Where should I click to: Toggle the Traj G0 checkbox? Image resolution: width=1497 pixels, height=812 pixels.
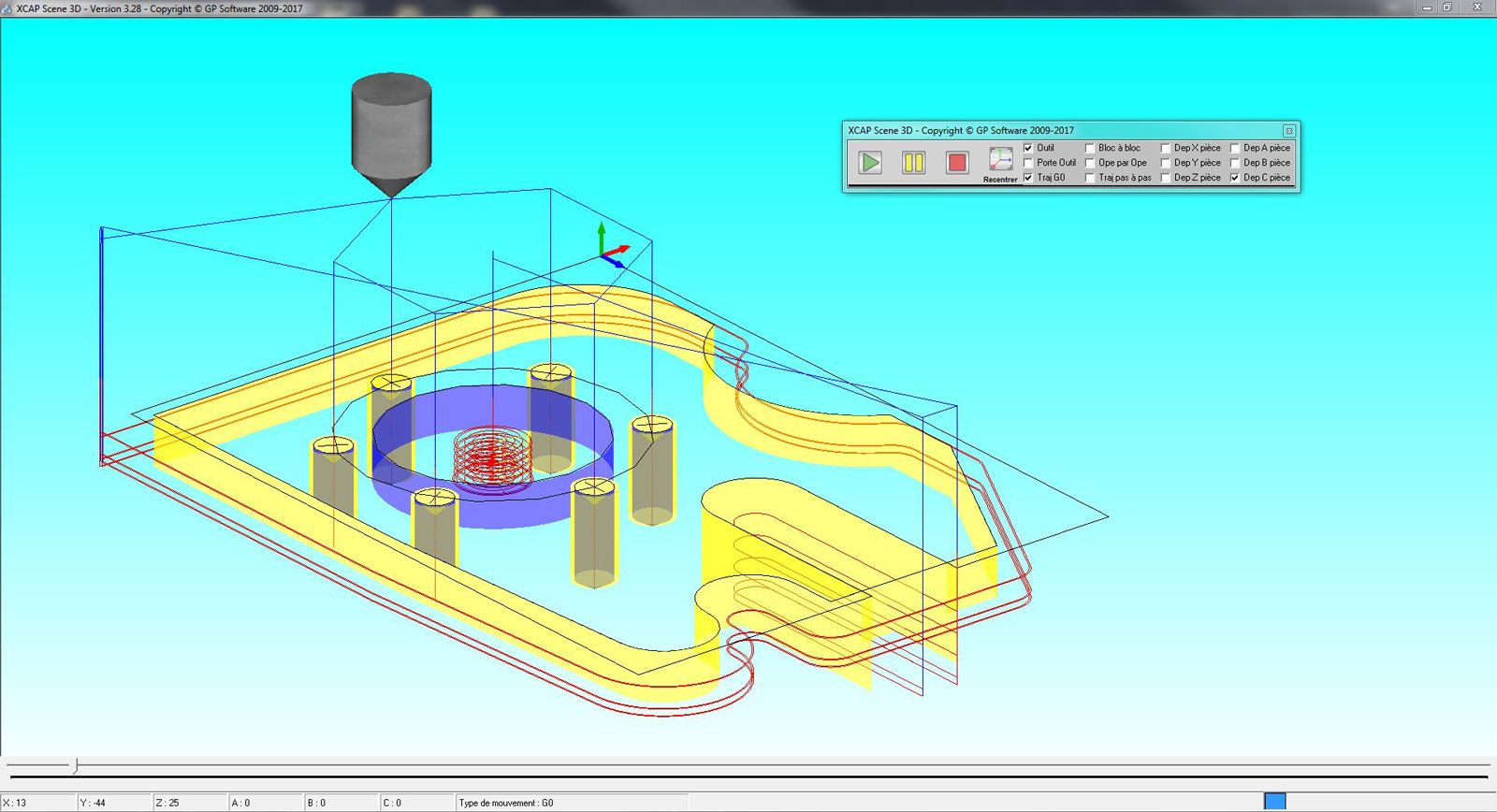point(1028,178)
